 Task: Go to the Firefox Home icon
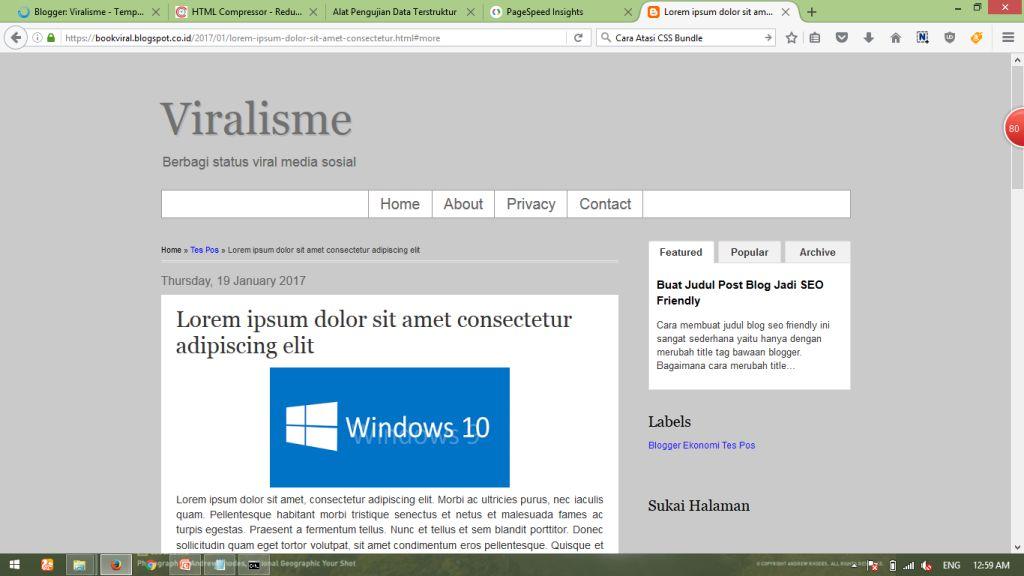pyautogui.click(x=895, y=38)
